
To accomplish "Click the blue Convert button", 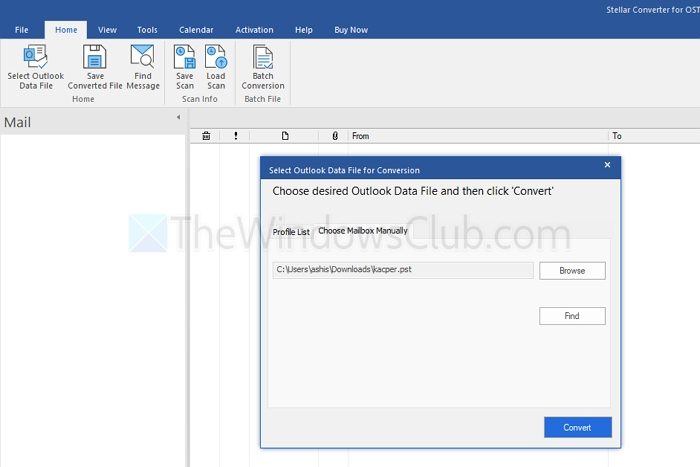I will [x=577, y=427].
